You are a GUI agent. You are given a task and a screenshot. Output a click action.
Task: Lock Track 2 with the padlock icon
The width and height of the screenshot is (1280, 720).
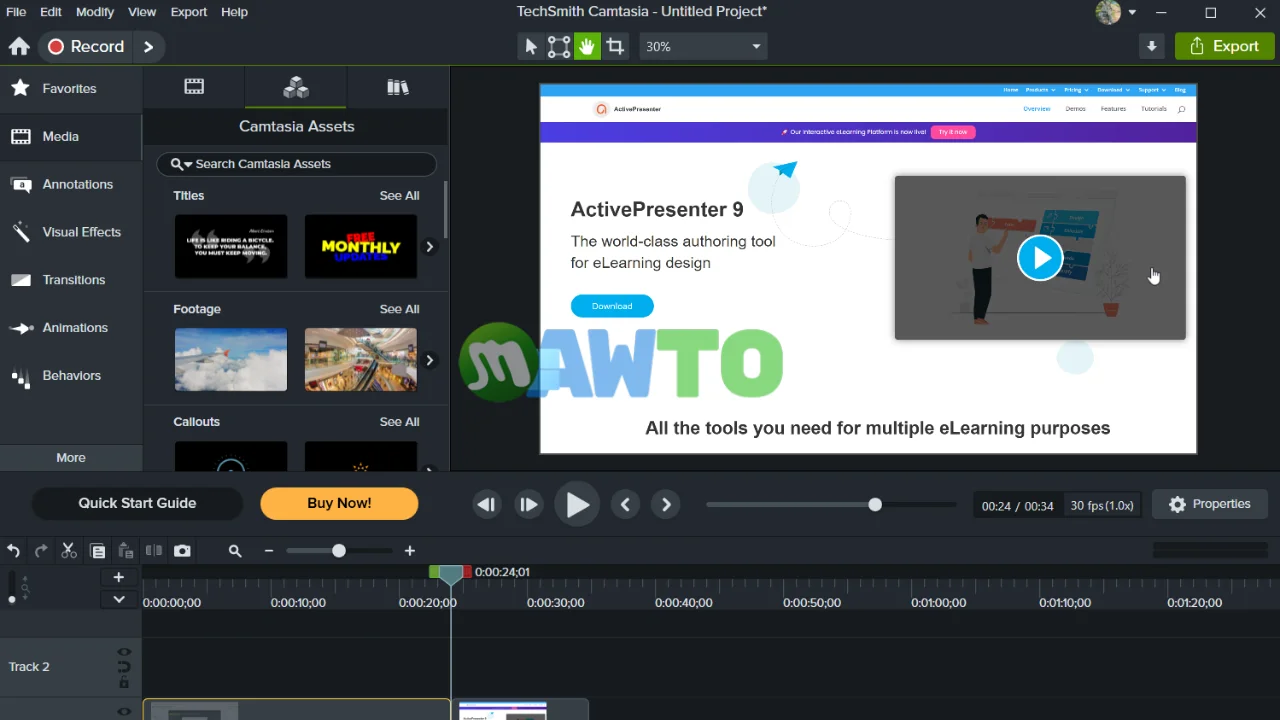point(124,683)
